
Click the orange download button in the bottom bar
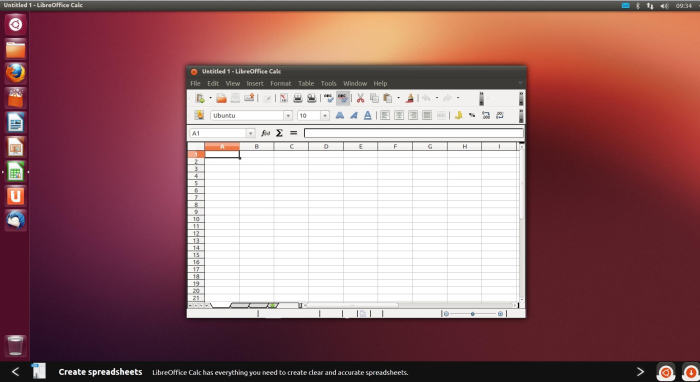click(x=691, y=372)
